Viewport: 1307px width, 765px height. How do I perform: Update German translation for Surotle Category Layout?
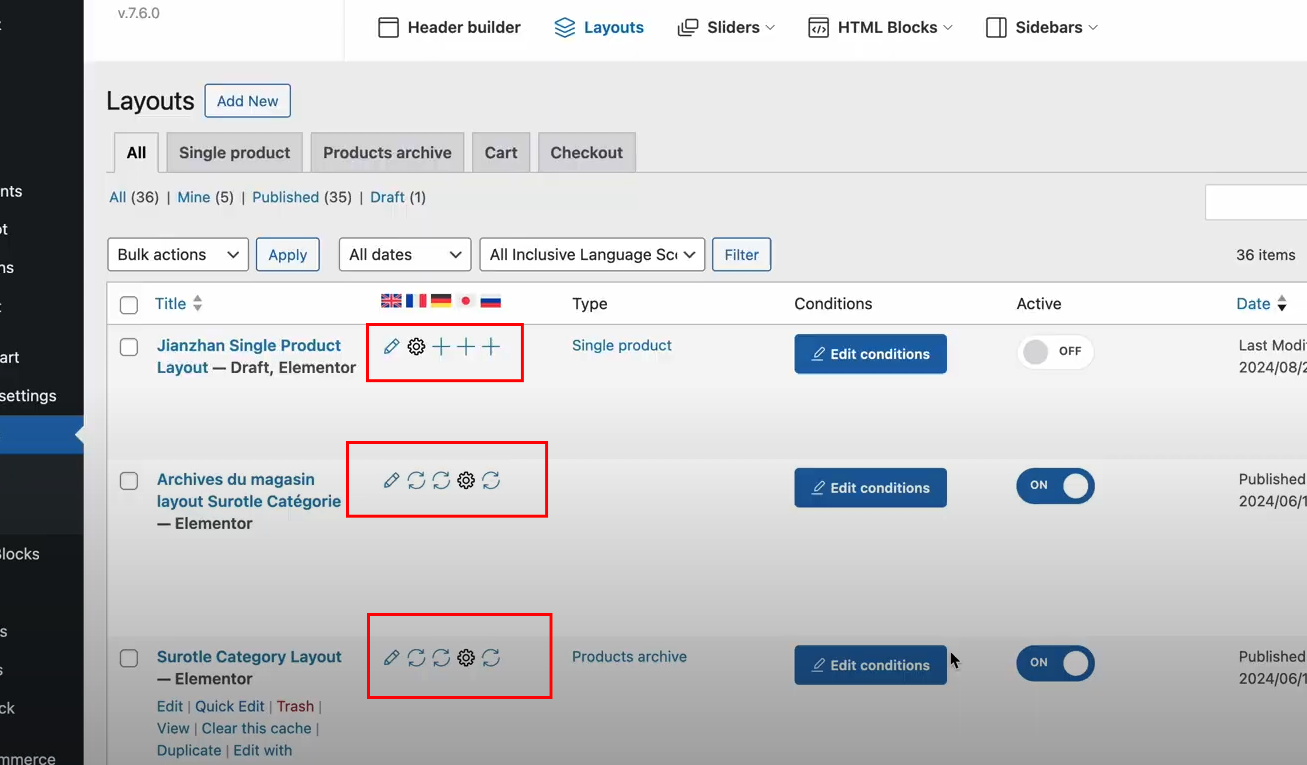click(441, 658)
